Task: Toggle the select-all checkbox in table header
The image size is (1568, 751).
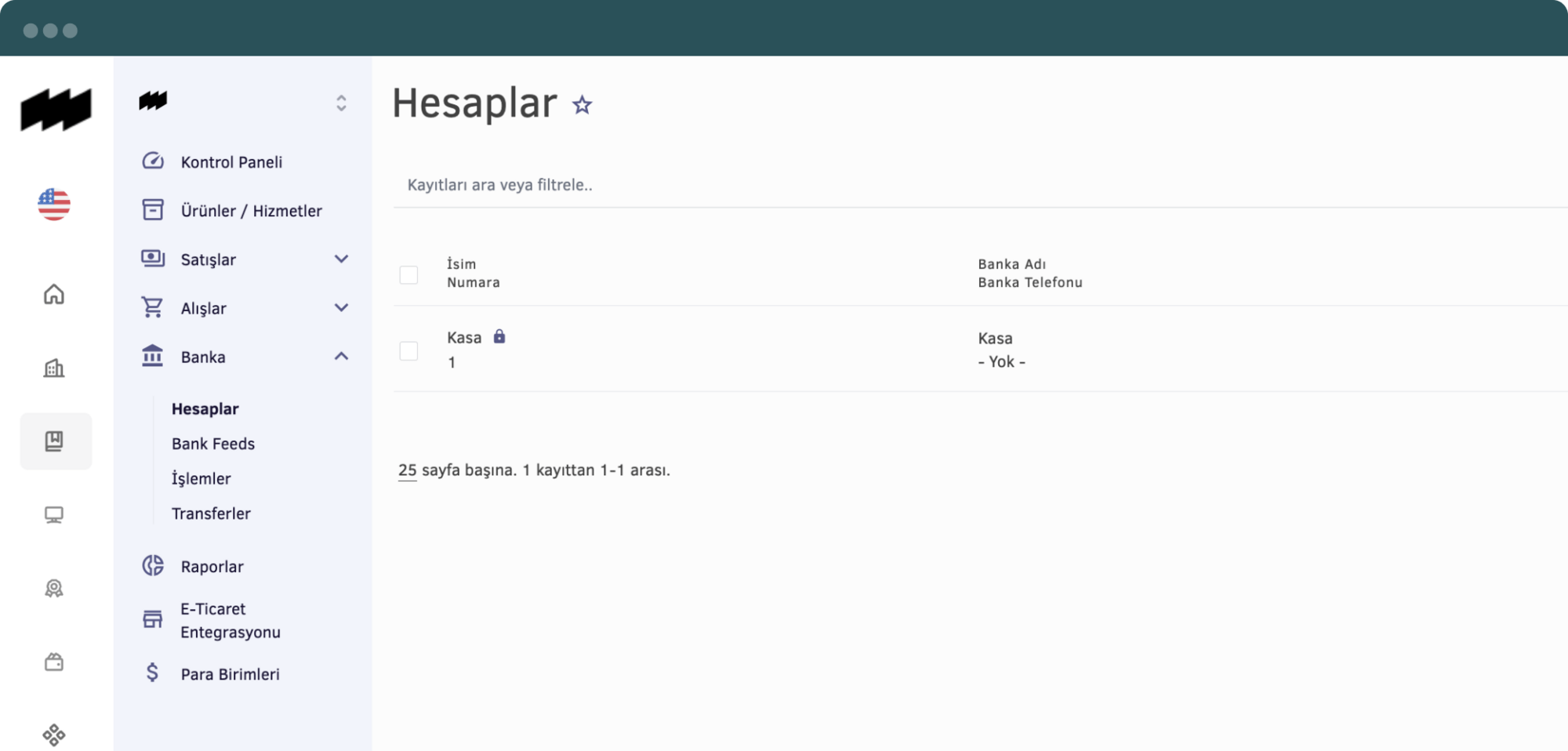Action: pyautogui.click(x=408, y=275)
